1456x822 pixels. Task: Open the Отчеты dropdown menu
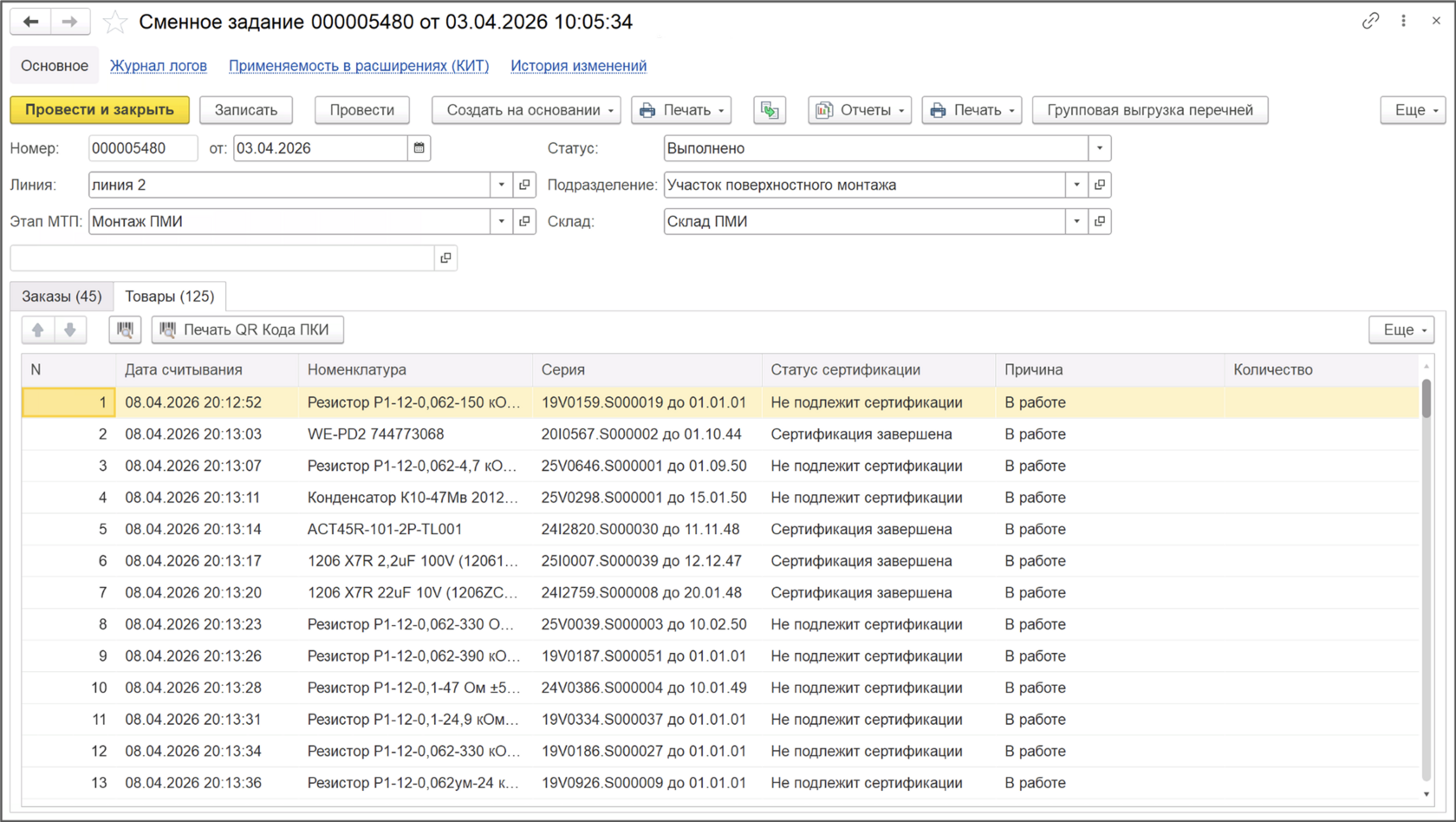pos(860,110)
